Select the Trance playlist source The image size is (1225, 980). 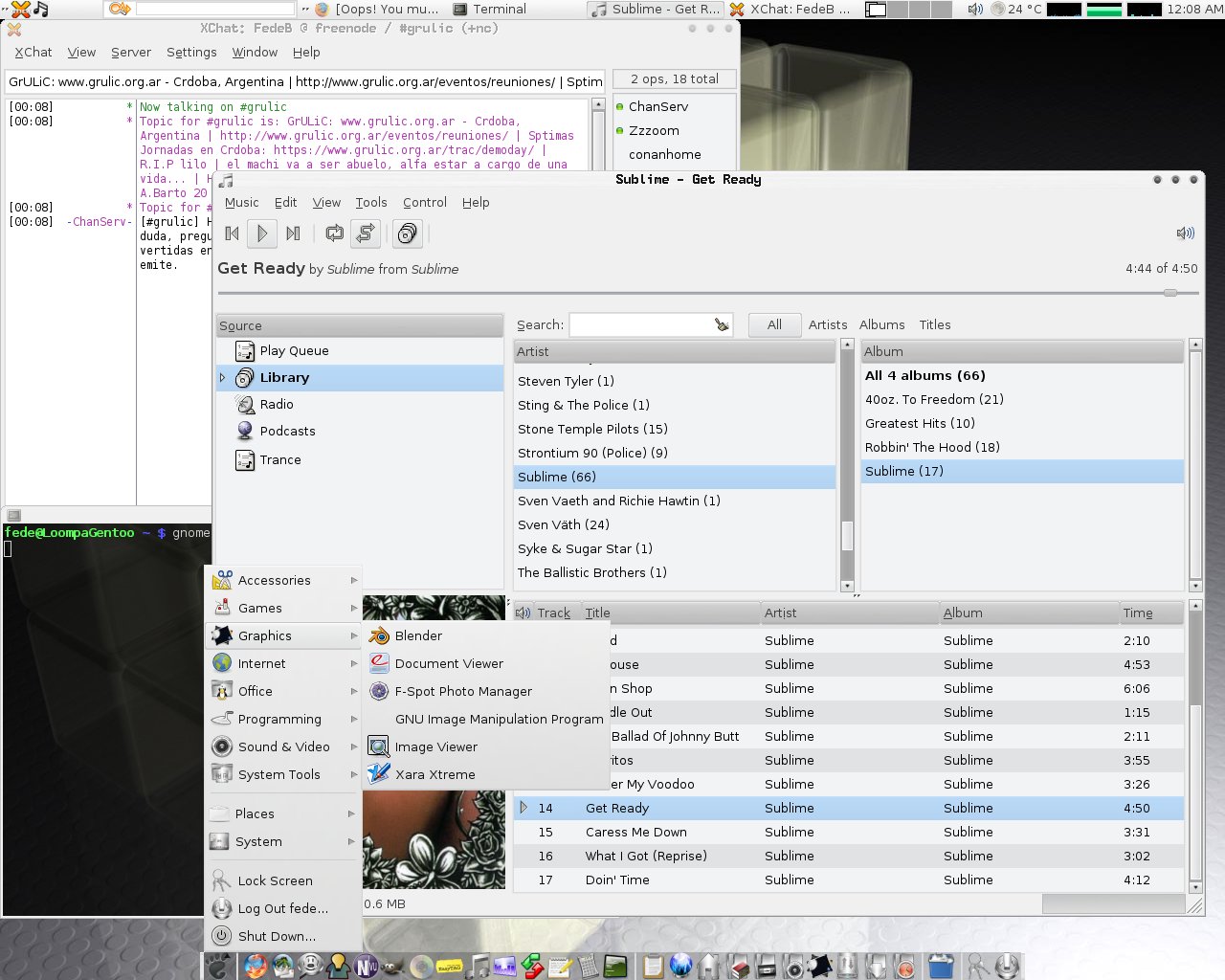click(360, 460)
